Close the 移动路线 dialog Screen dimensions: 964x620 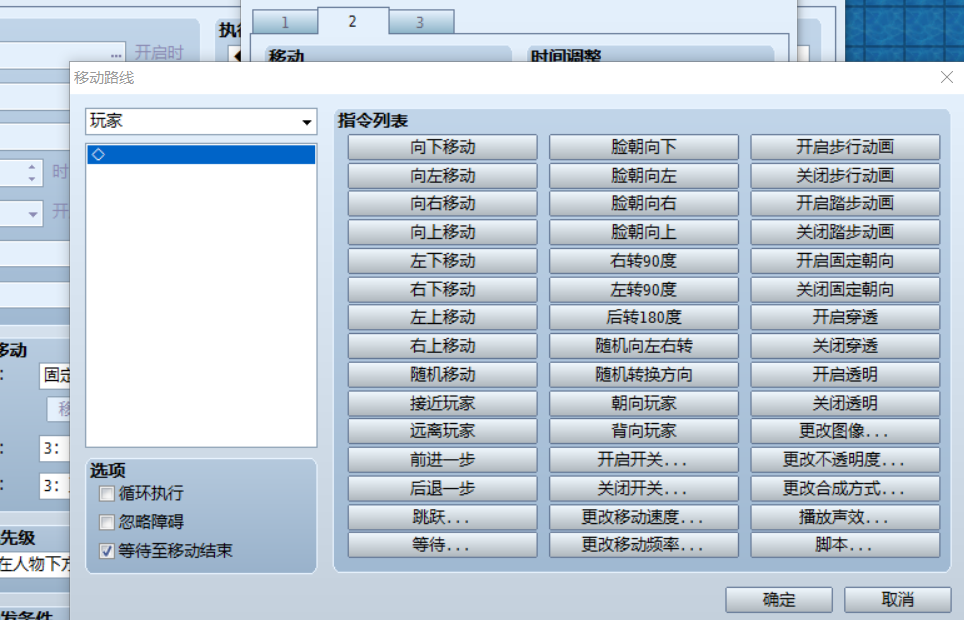[x=947, y=77]
